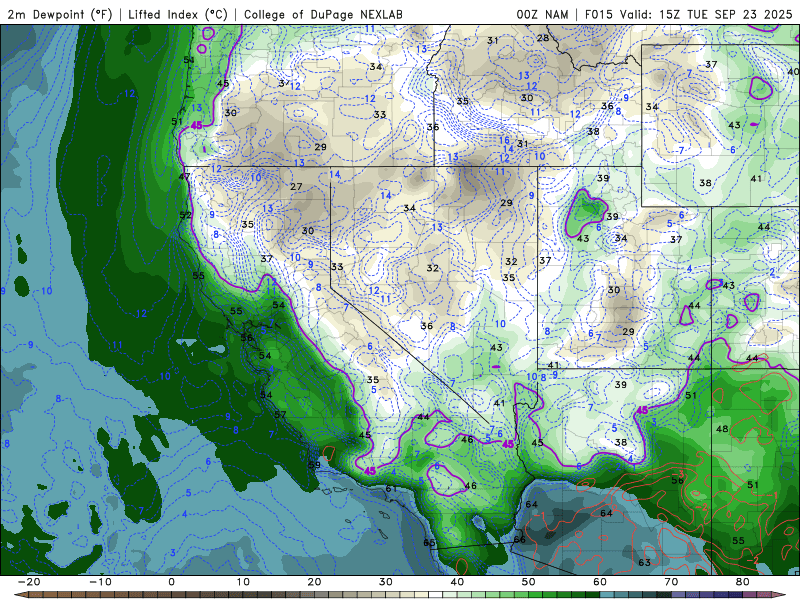This screenshot has width=800, height=600.
Task: Click the dewpoint value 66 on the map
Action: 519,540
